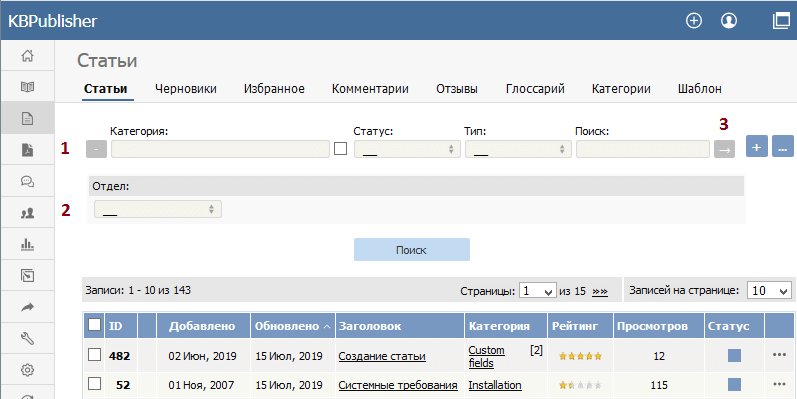Image resolution: width=797 pixels, height=399 pixels.
Task: Click the [2] category count for article 482
Action: [x=537, y=350]
